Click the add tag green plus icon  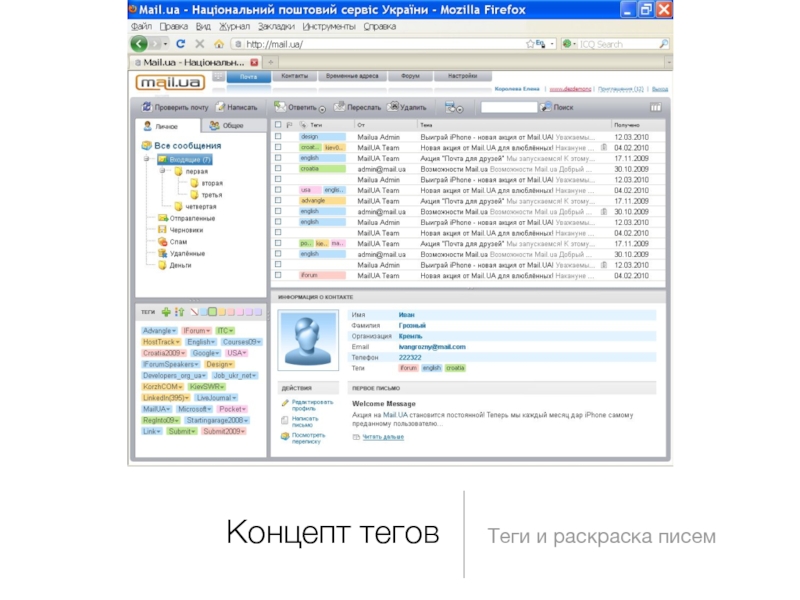[x=166, y=312]
